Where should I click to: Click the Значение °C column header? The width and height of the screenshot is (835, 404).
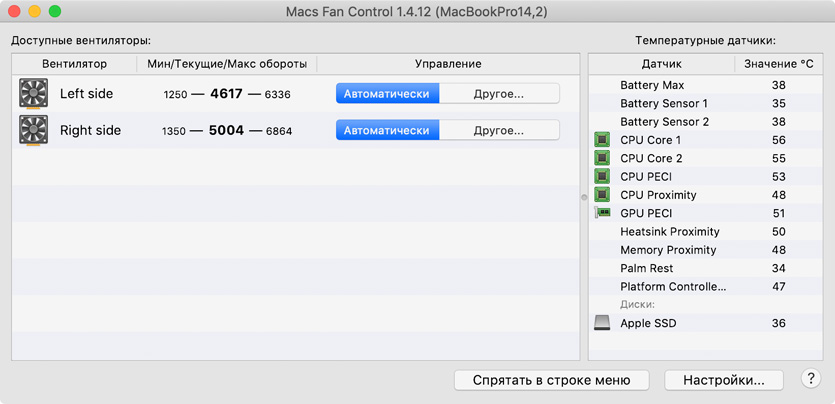coord(778,64)
